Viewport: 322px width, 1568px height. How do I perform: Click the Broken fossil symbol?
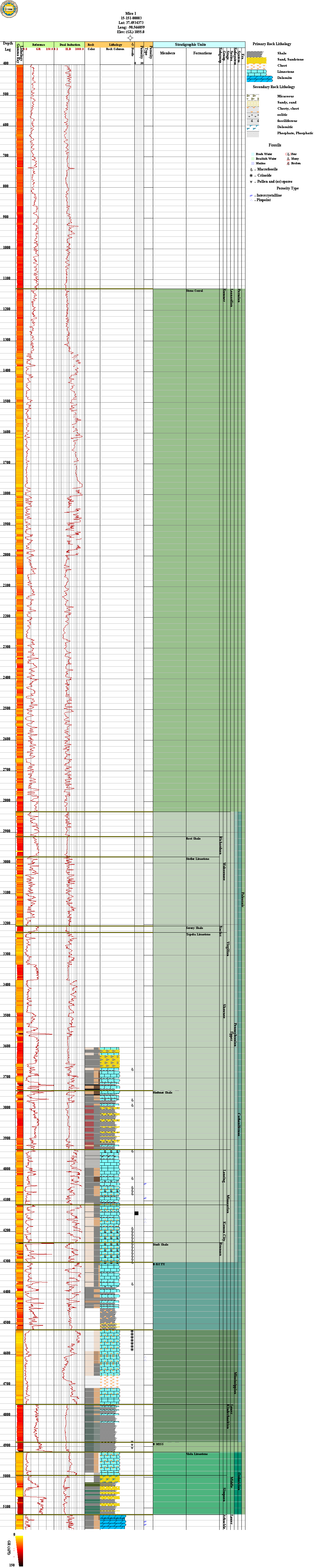[x=288, y=163]
